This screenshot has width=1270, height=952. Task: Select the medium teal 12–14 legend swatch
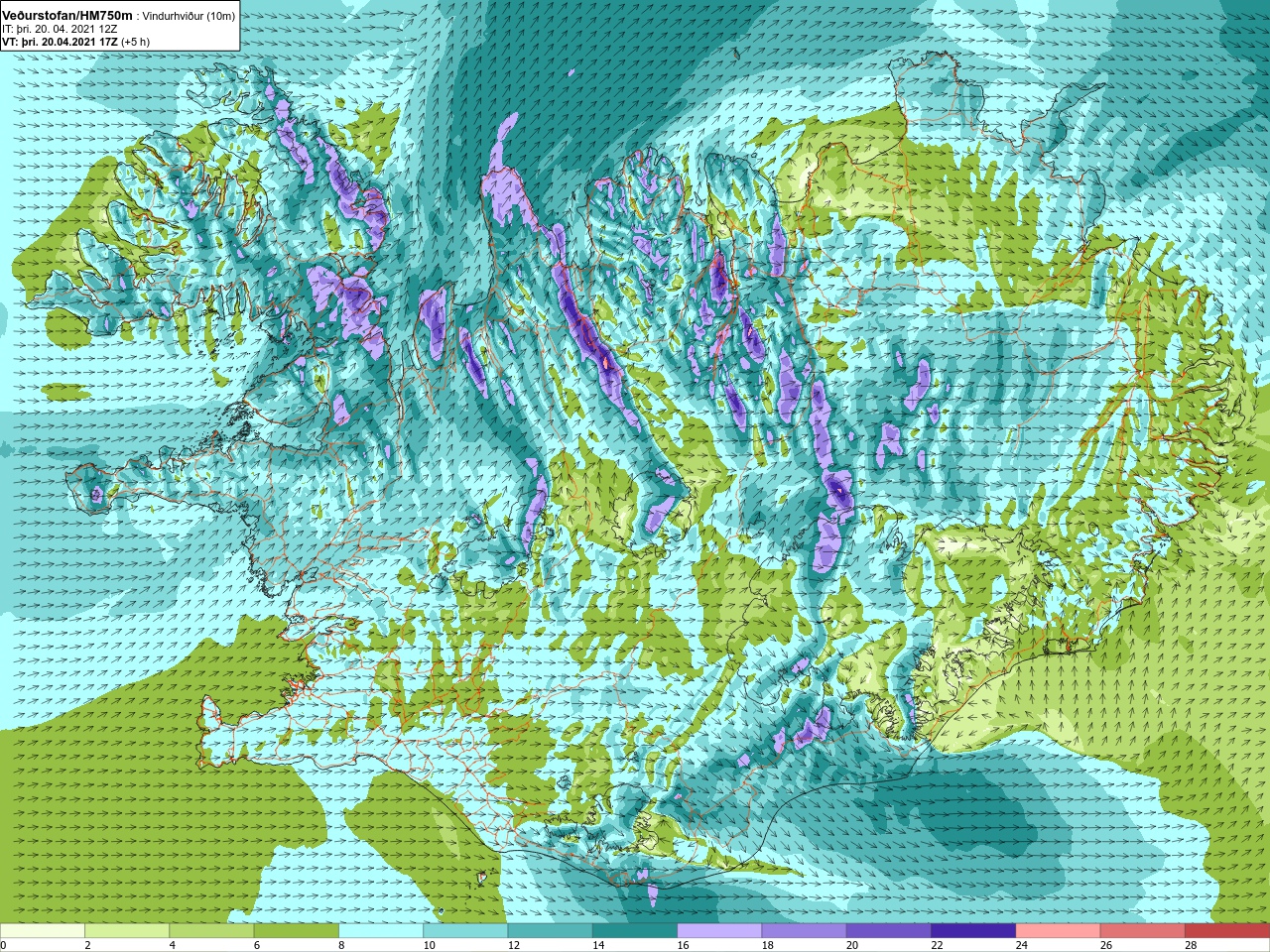(x=550, y=930)
